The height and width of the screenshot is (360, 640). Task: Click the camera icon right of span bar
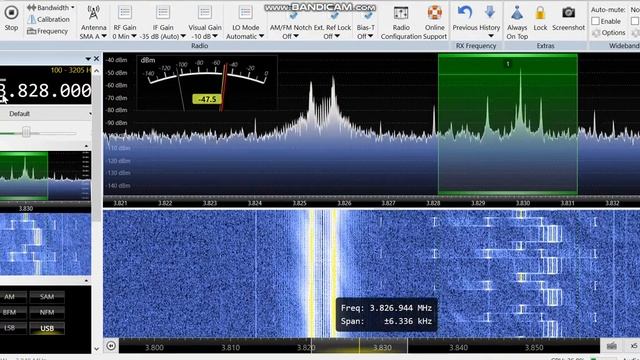click(611, 346)
